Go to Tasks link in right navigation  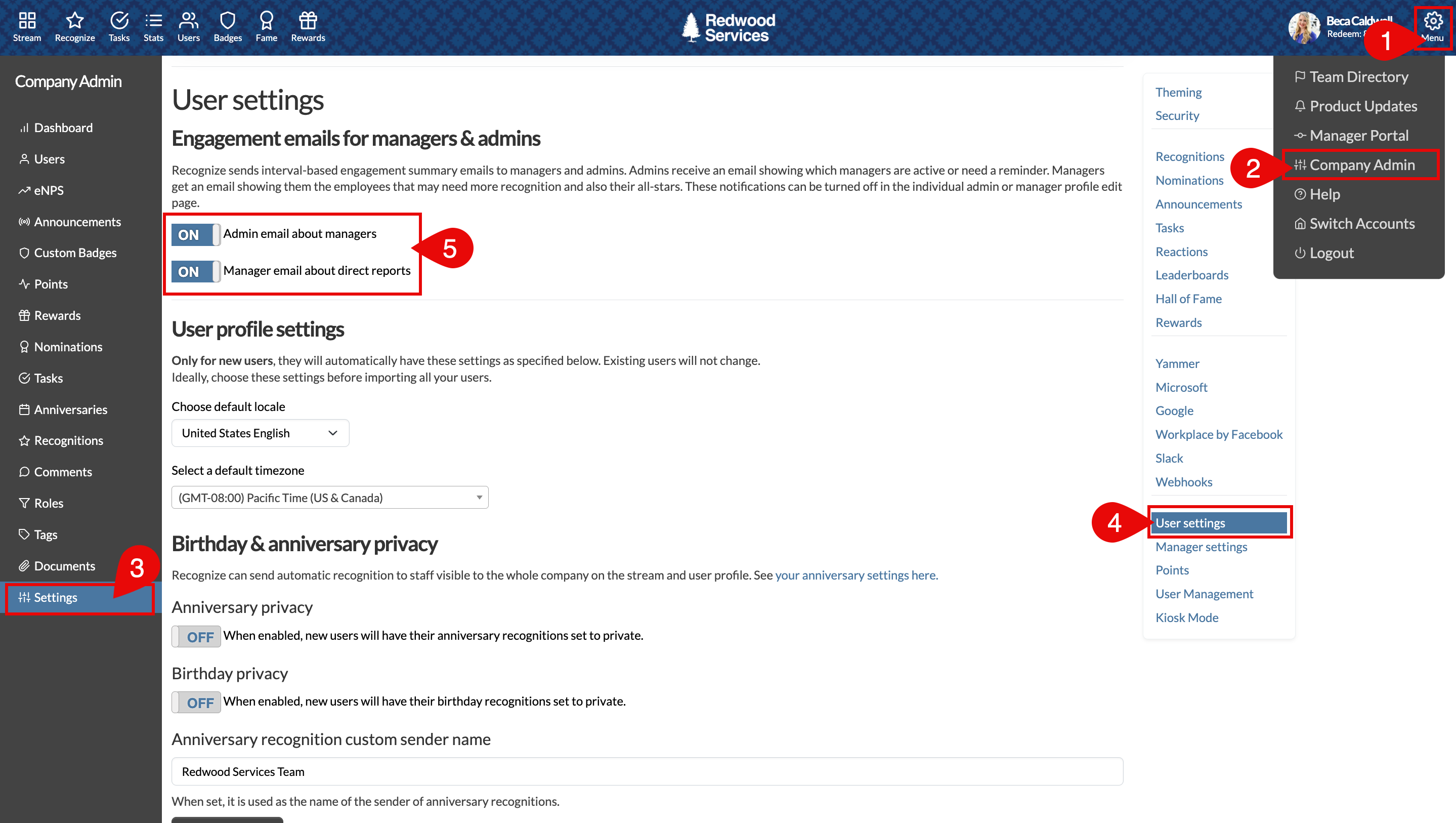(1170, 228)
